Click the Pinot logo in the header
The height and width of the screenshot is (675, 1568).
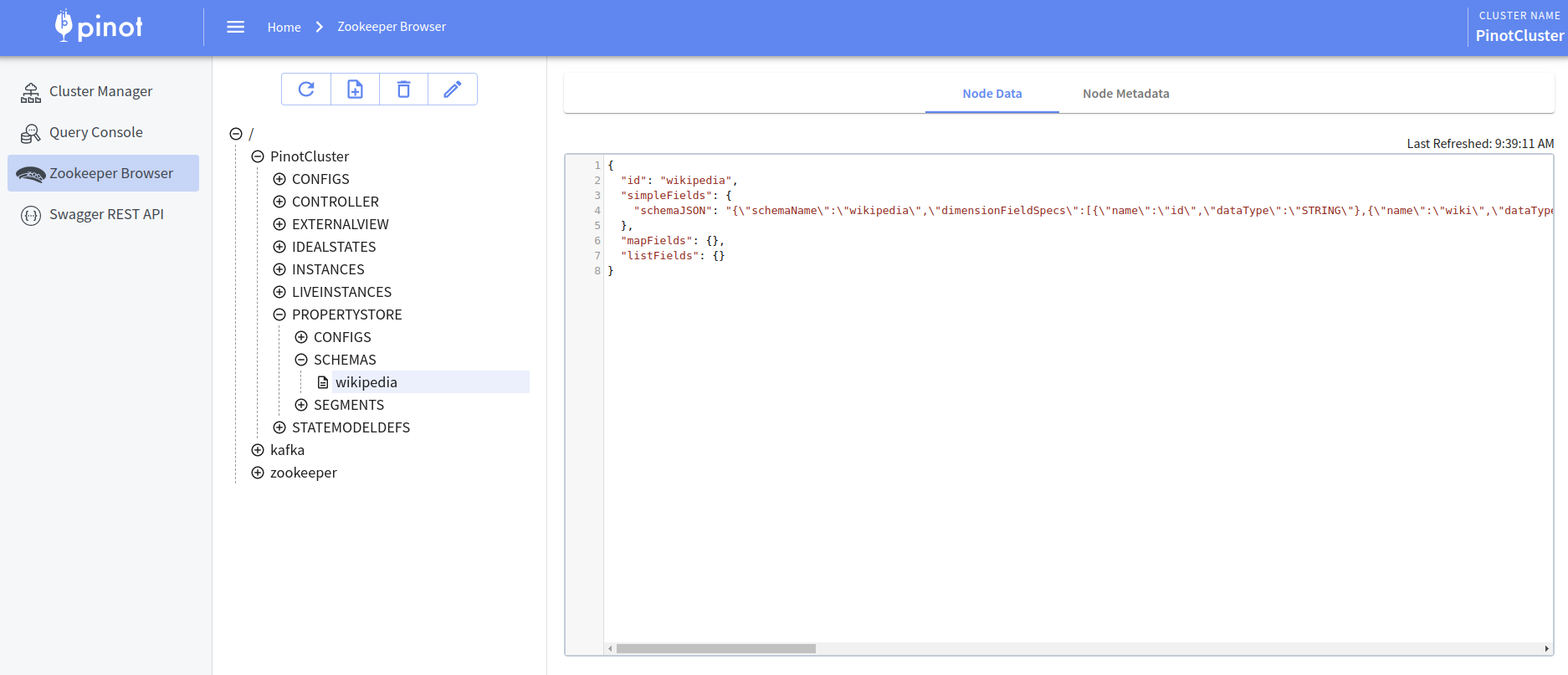point(99,27)
